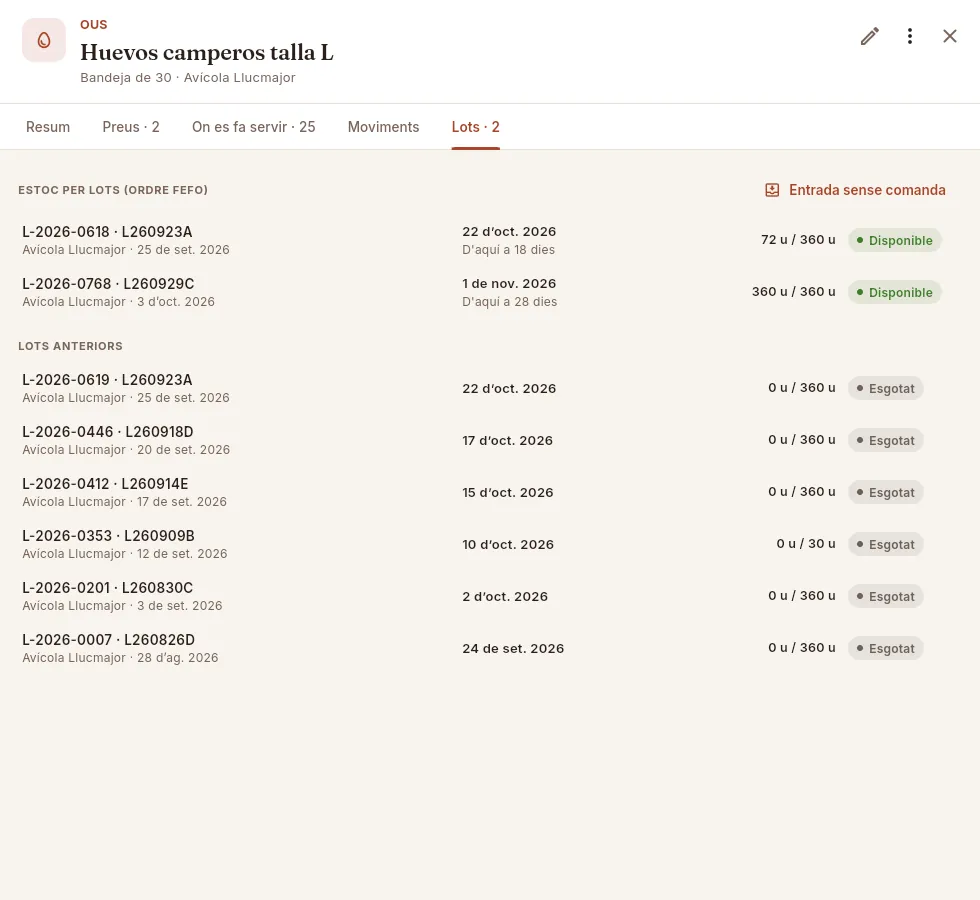The image size is (980, 900).
Task: Switch to the Resum tab
Action: [48, 127]
